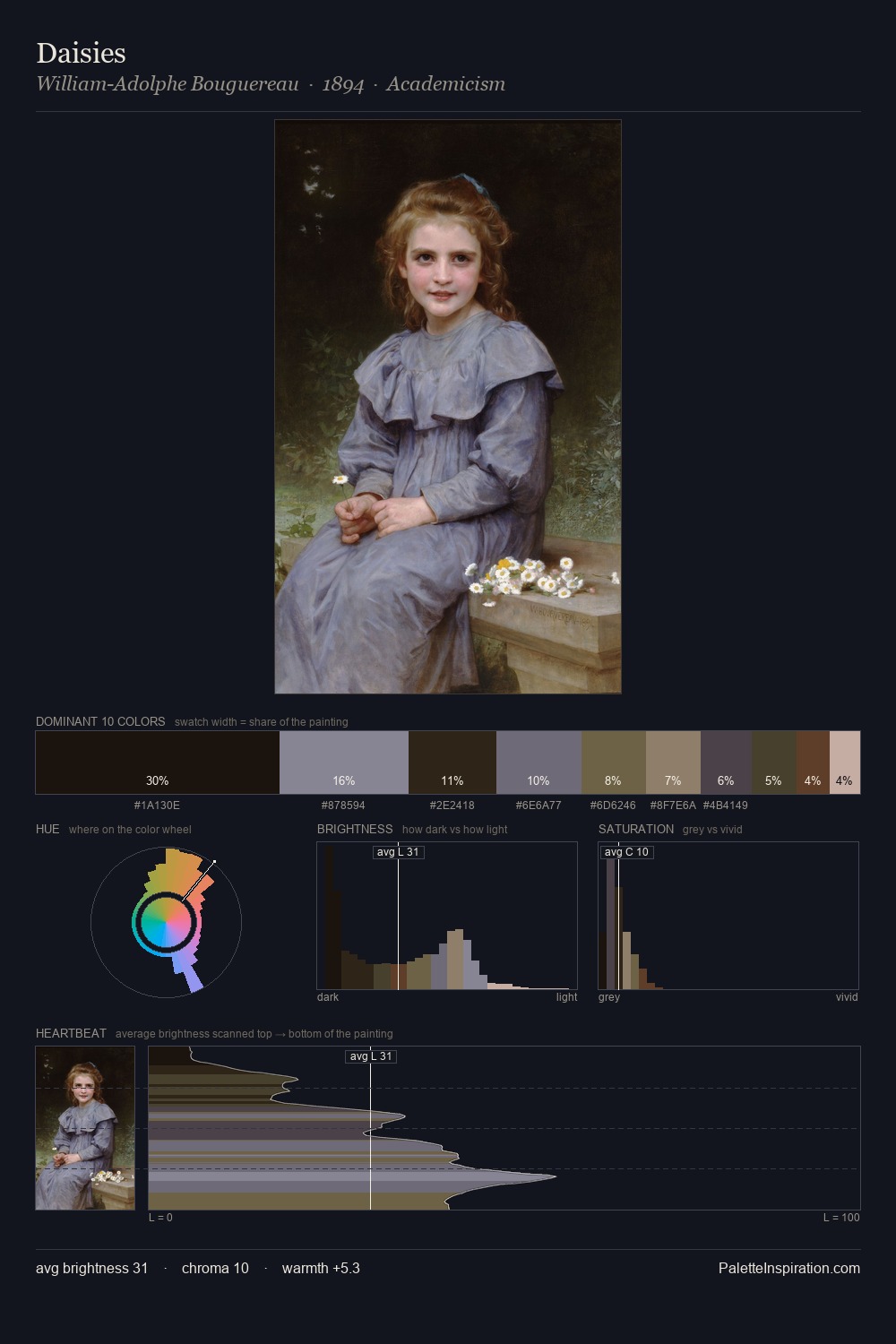Screen dimensions: 896x1344
Task: Pick the 6% swatch #4B4149
Action: 726,762
